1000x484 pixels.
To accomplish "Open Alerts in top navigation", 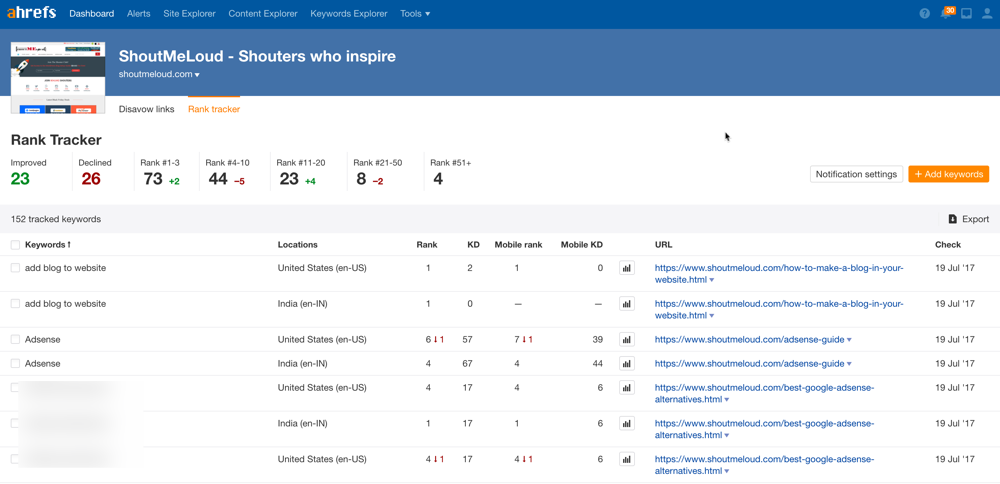I will click(x=138, y=13).
